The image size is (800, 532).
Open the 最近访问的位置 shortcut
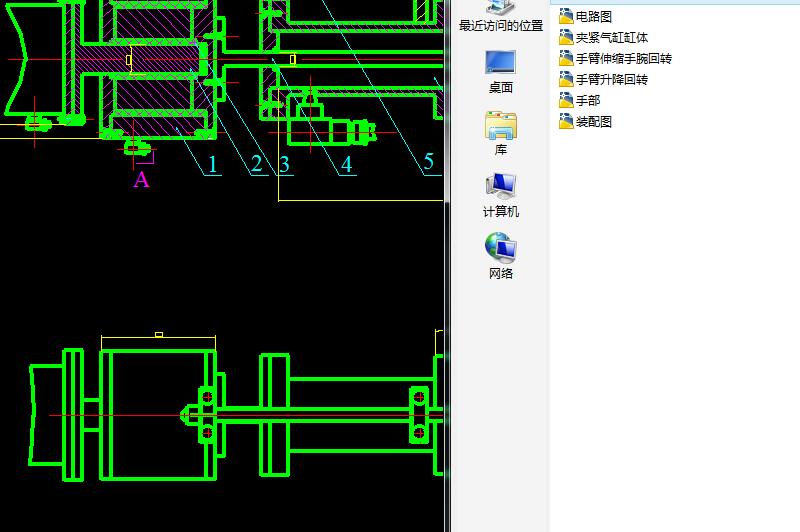click(x=501, y=16)
